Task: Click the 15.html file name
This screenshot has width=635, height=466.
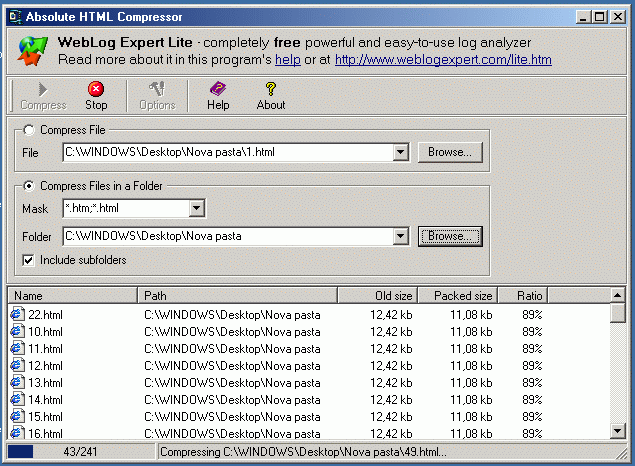Action: 45,417
